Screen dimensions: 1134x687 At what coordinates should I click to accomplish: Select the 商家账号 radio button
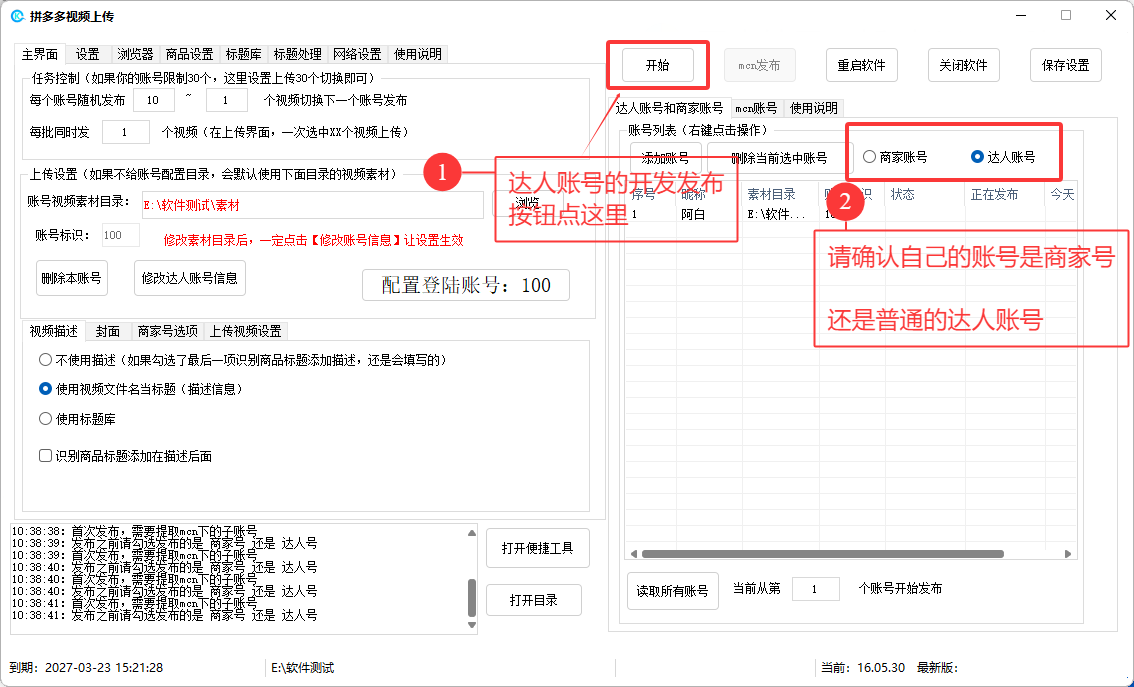pos(895,157)
